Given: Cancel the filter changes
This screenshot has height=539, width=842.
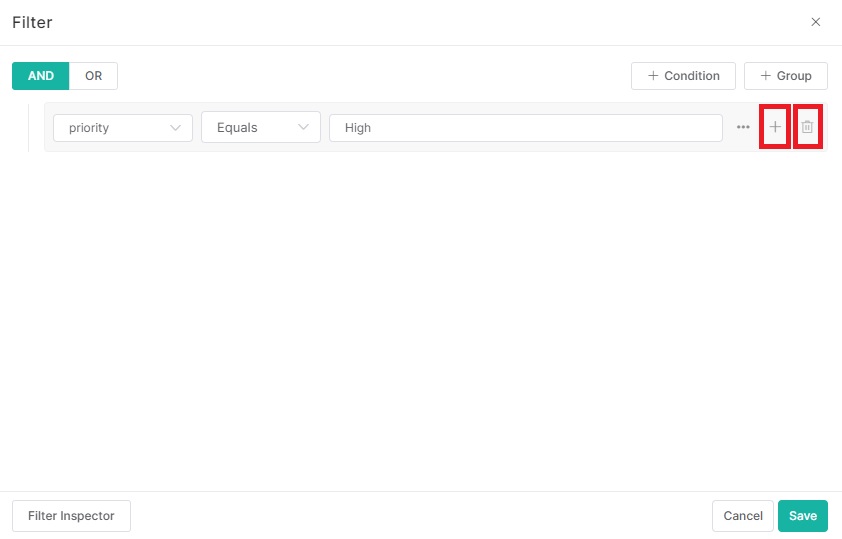Looking at the screenshot, I should click(742, 516).
